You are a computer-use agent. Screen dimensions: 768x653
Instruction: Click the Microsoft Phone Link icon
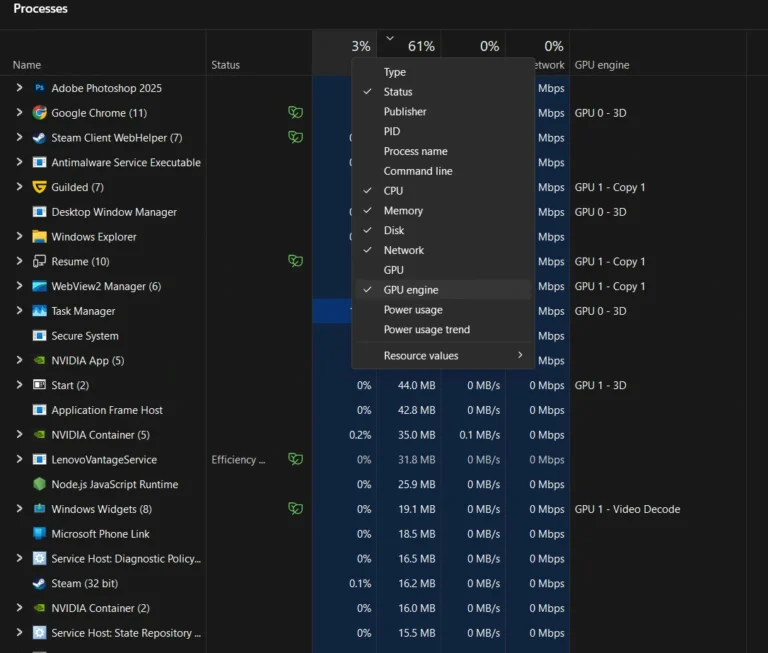point(39,534)
